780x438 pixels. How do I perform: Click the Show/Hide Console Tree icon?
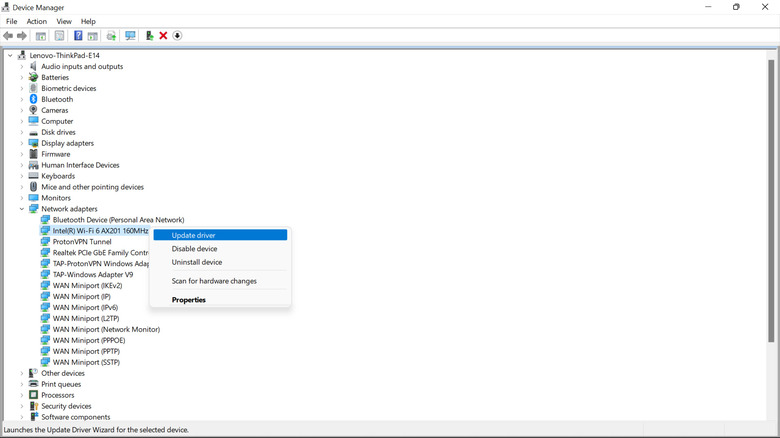[x=41, y=36]
